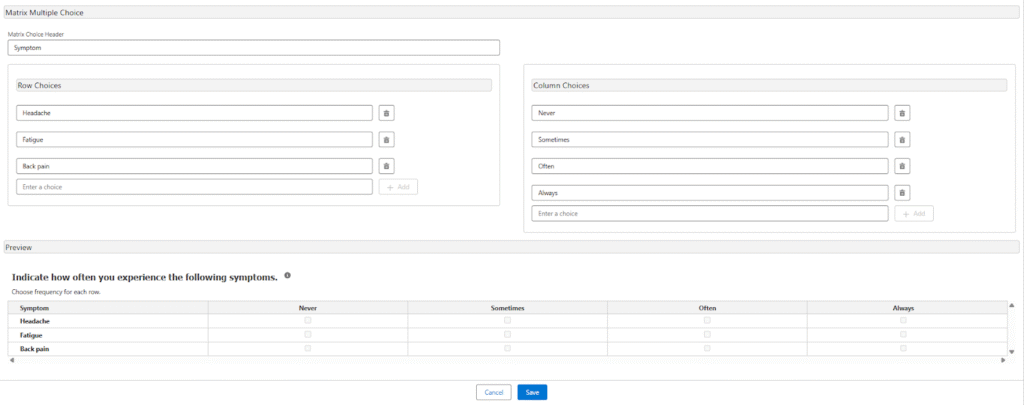This screenshot has width=1024, height=405.
Task: Delete the Back pain row choice
Action: (387, 166)
